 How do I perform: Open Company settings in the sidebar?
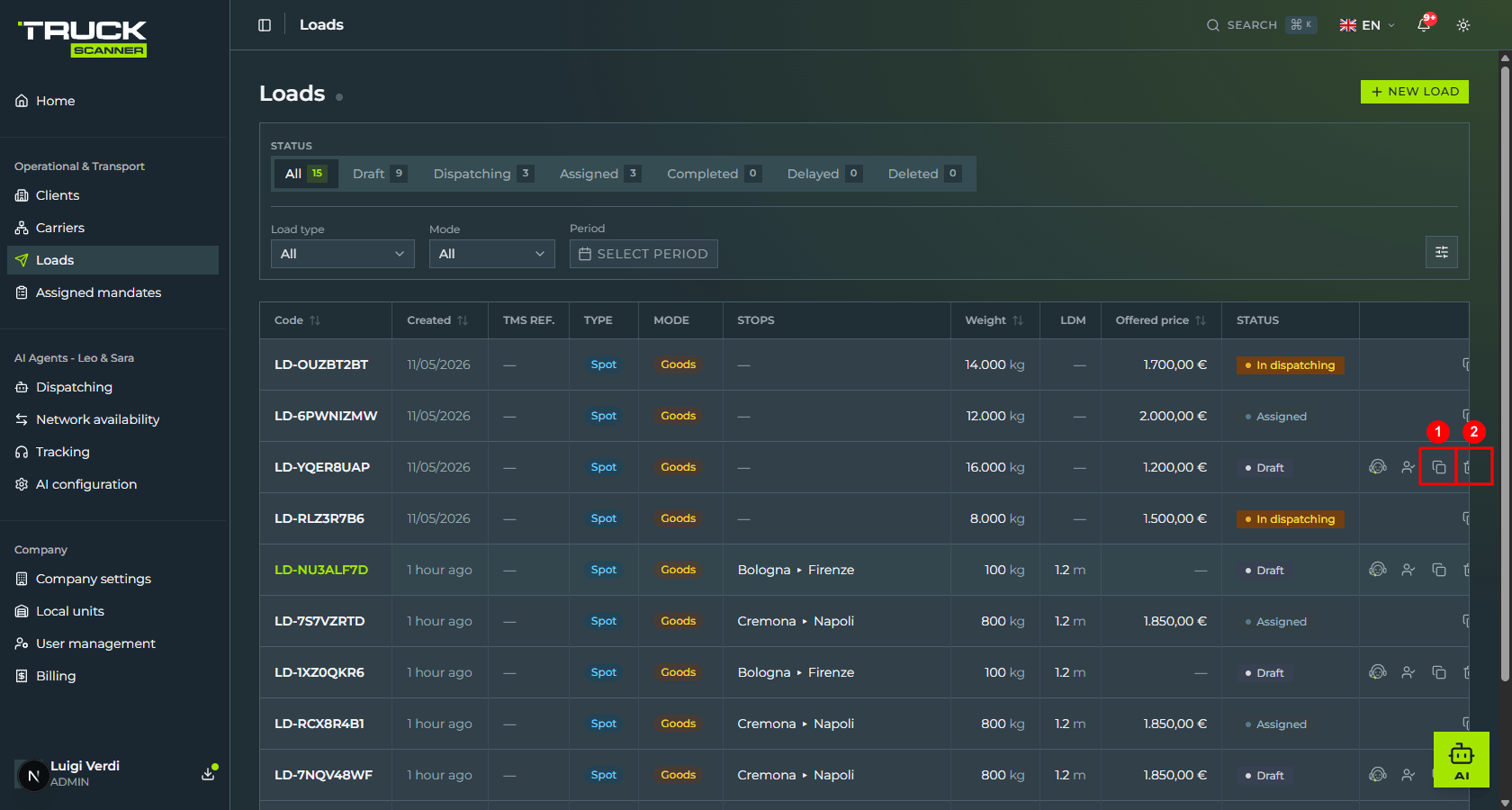113,579
